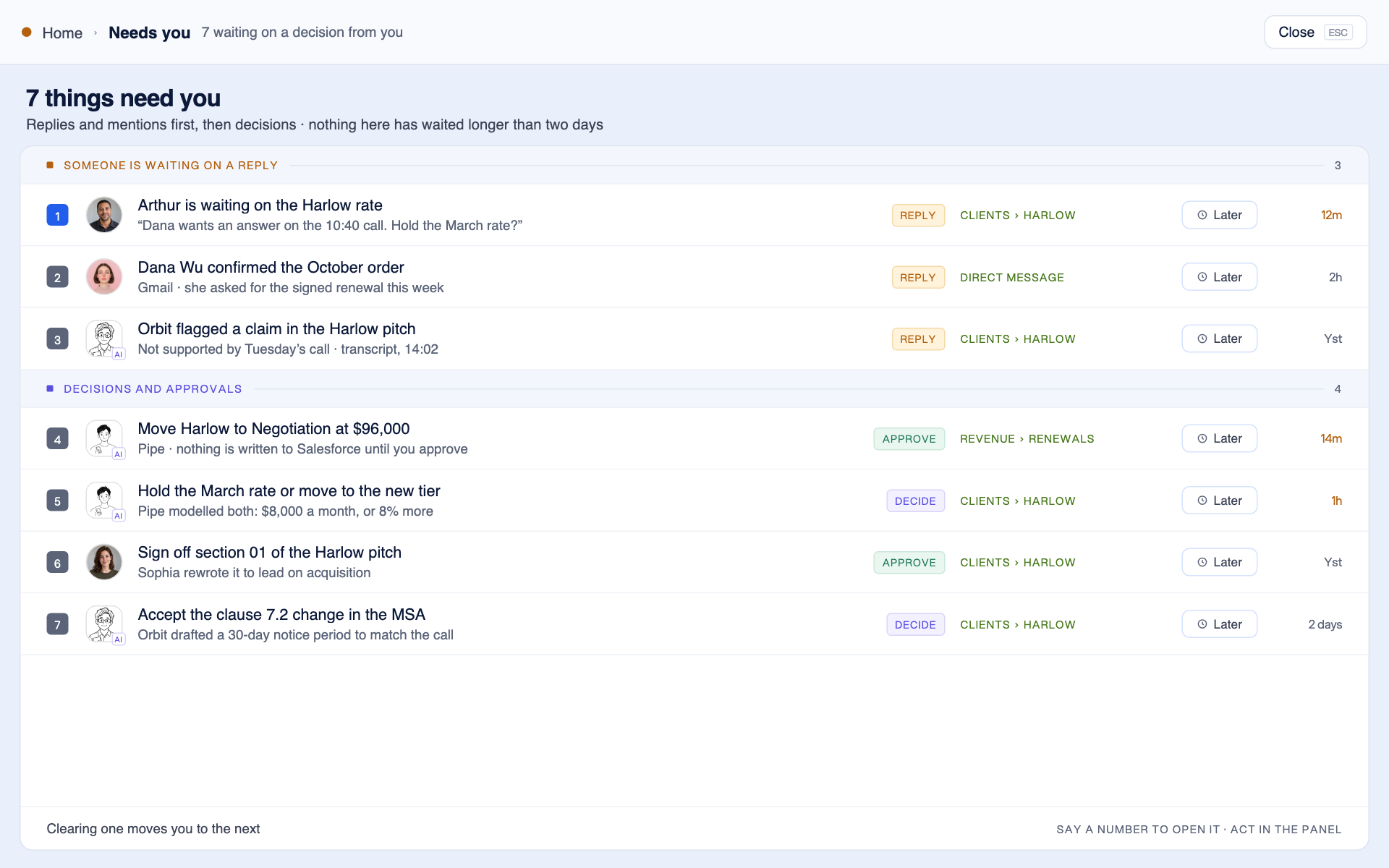Close the Needs you panel
Viewport: 1389px width, 868px height.
(1314, 33)
